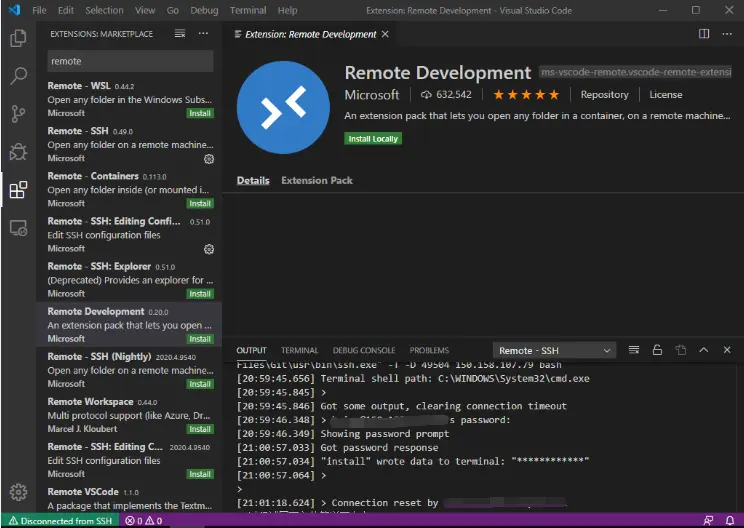Viewport: 744px width, 528px height.
Task: Open the Remote - SSH output channel dropdown
Action: point(555,350)
